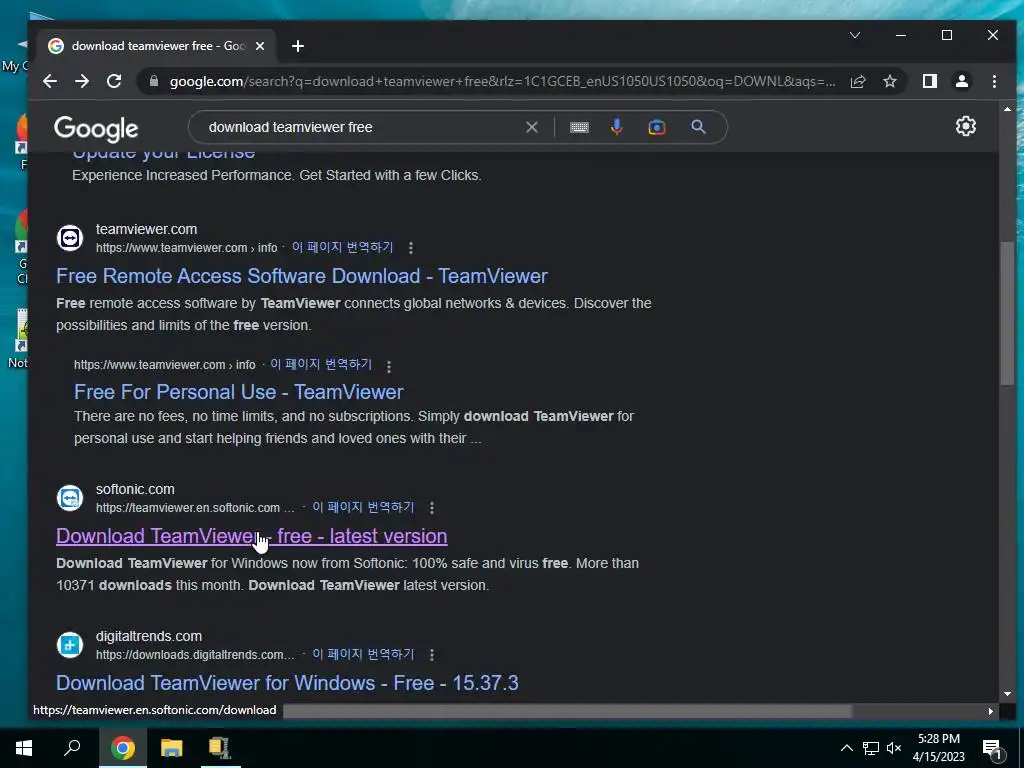Translate the digitaltrends.com result page
The height and width of the screenshot is (768, 1024).
click(363, 654)
